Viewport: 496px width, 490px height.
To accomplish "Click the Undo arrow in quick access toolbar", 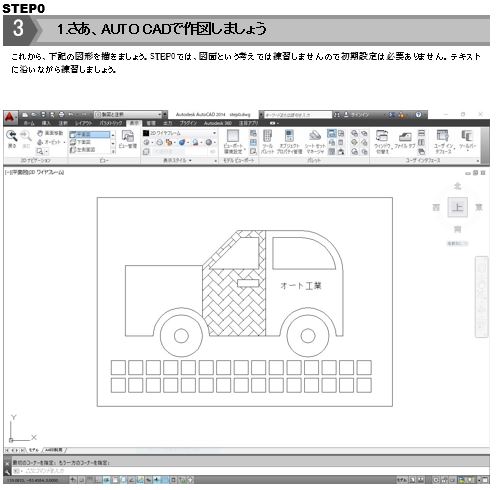I will (71, 115).
